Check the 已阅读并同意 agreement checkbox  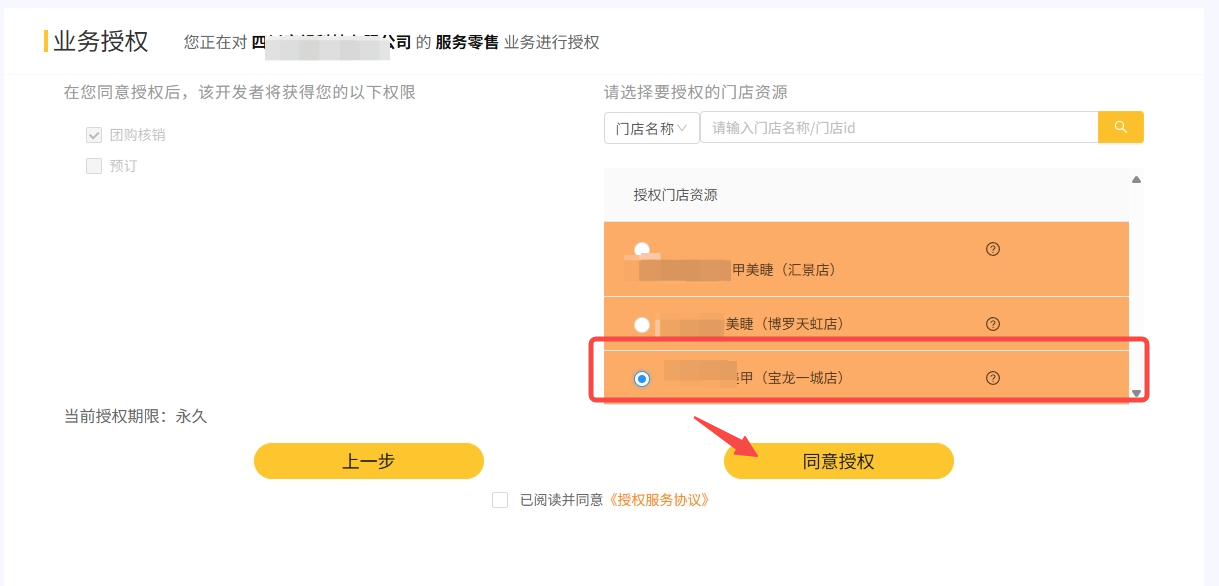pos(500,500)
